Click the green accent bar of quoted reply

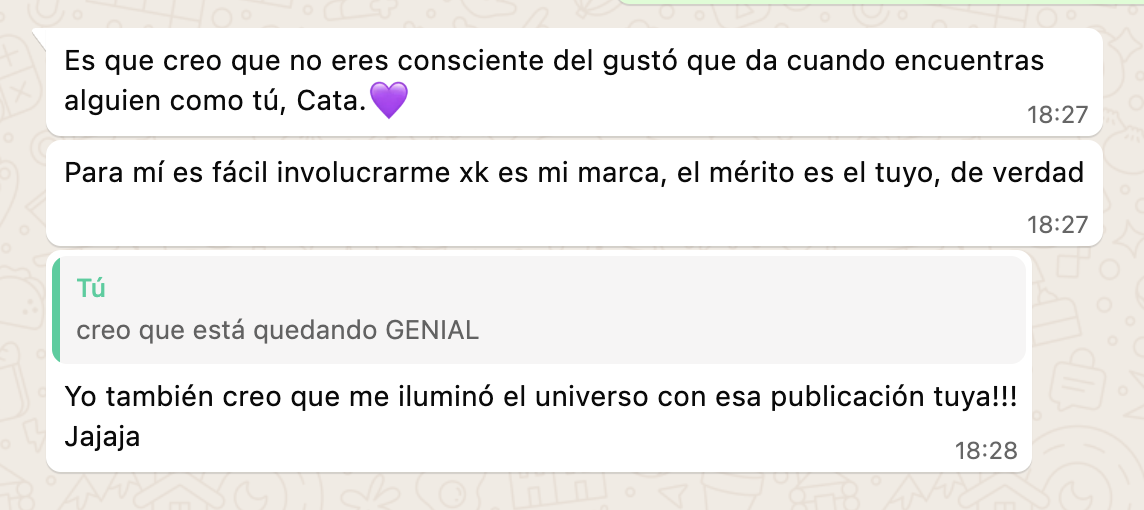click(56, 310)
